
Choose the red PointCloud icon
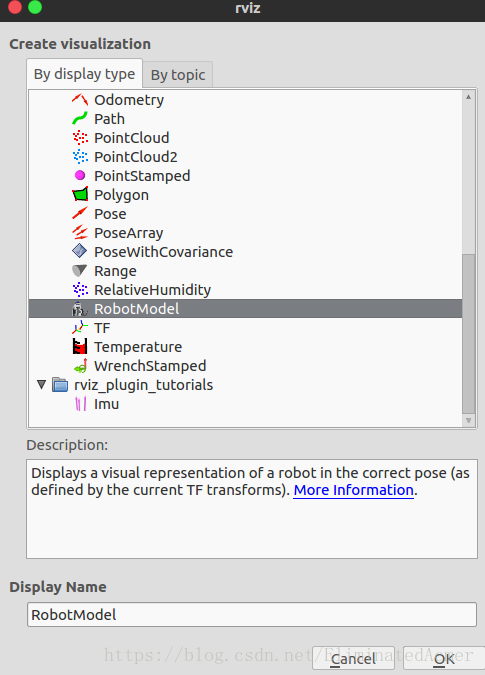point(80,138)
